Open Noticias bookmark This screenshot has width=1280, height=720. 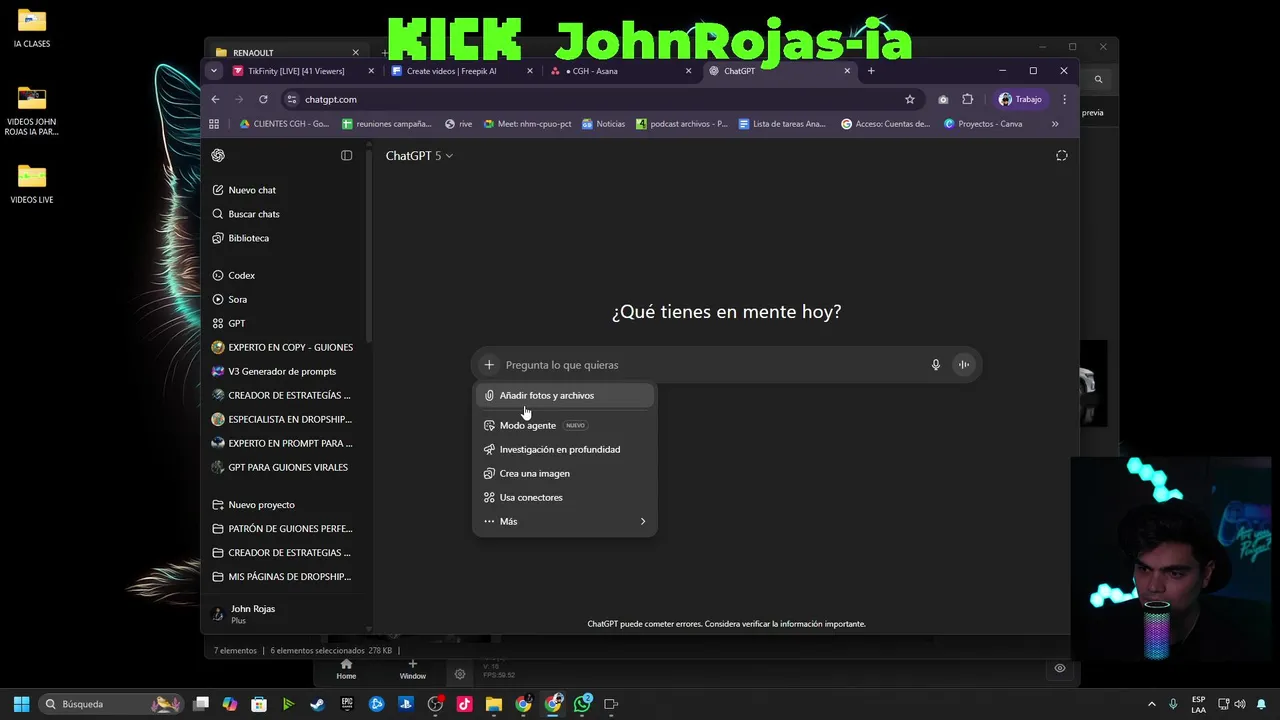click(603, 124)
